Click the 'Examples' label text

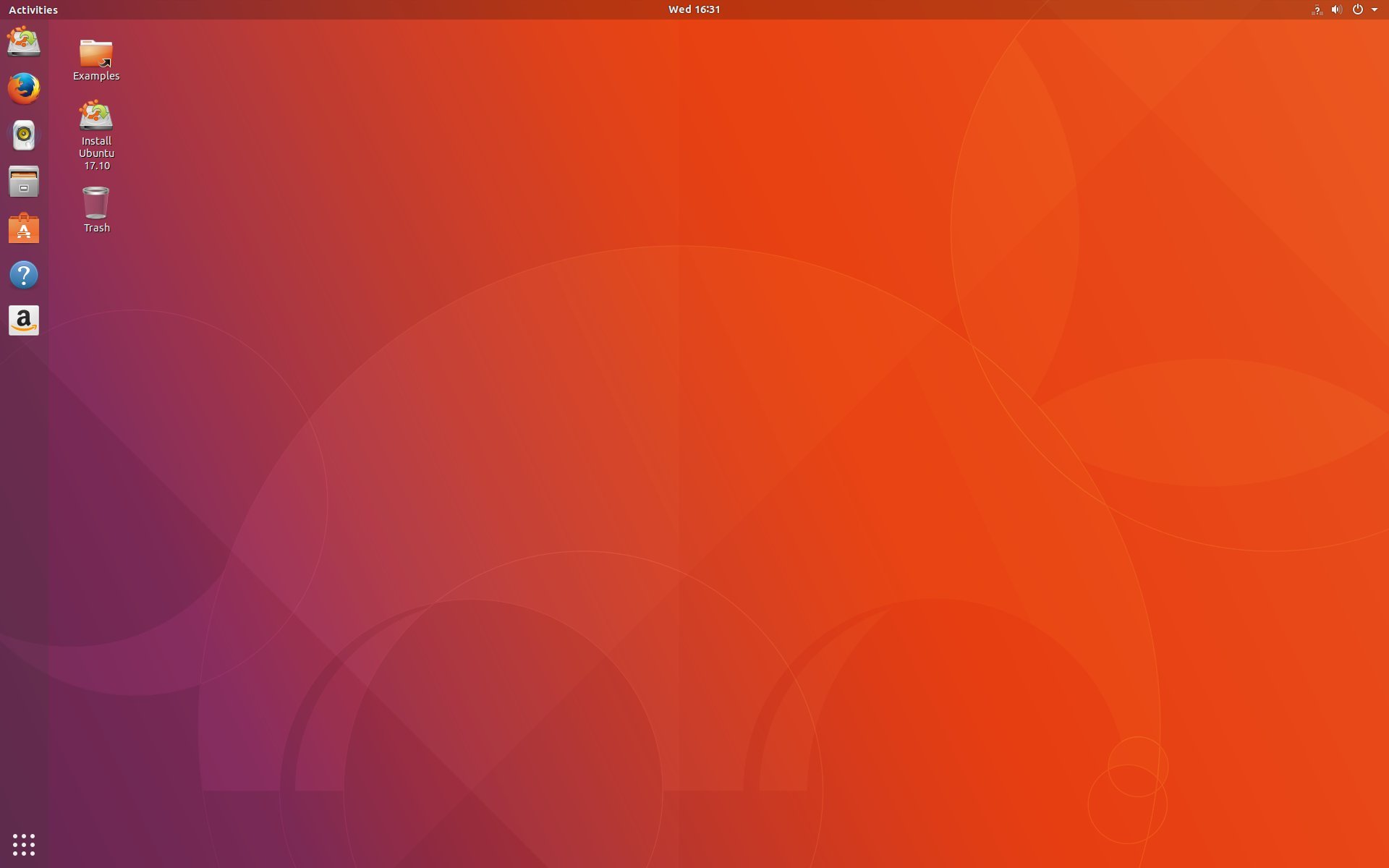coord(96,76)
